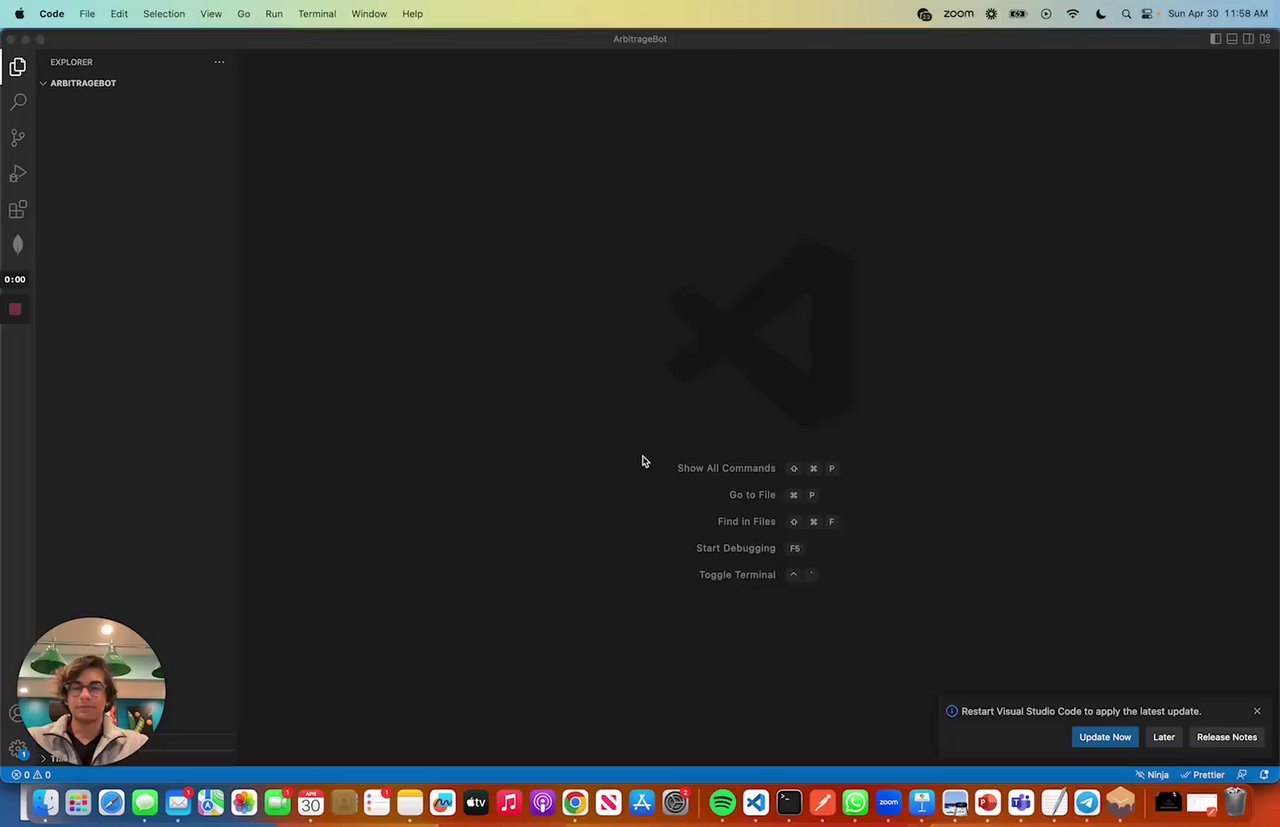Dismiss the update notification
This screenshot has width=1280, height=827.
[1257, 711]
